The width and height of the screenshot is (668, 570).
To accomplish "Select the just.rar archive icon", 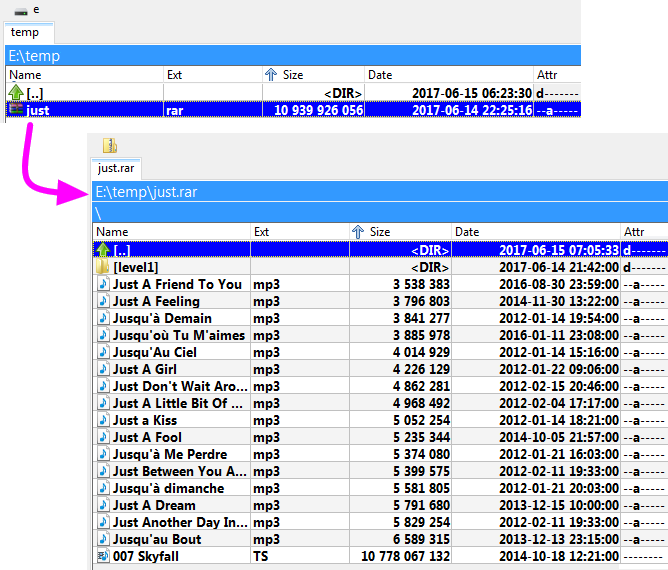I will click(x=16, y=110).
